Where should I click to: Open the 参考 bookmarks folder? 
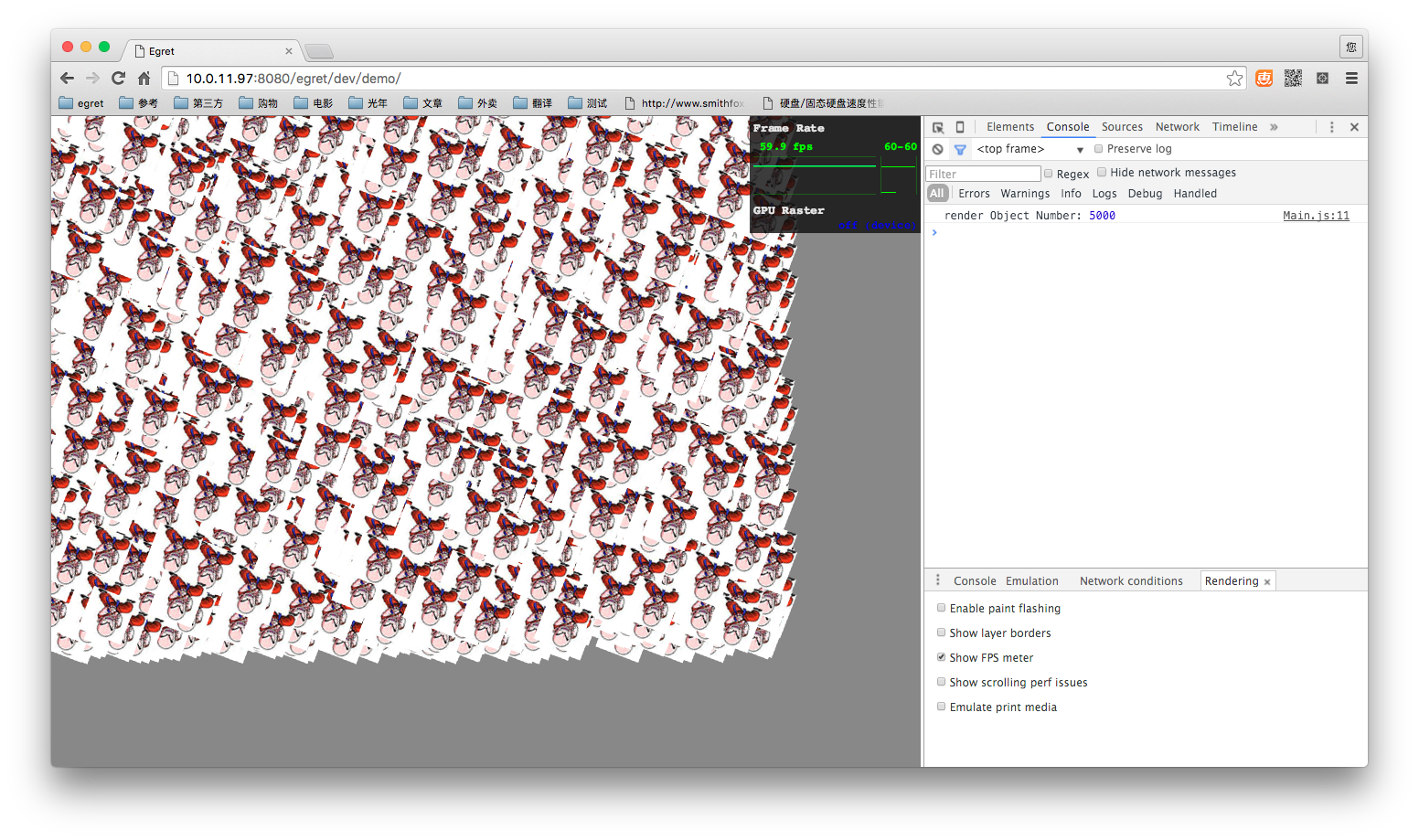pos(139,103)
